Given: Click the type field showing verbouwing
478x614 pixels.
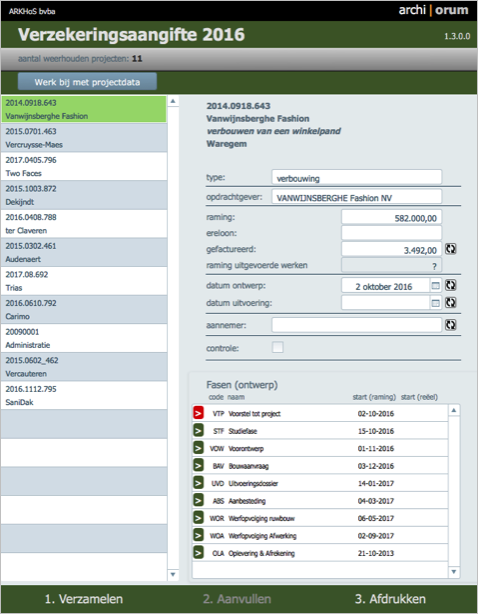Looking at the screenshot, I should pyautogui.click(x=357, y=178).
